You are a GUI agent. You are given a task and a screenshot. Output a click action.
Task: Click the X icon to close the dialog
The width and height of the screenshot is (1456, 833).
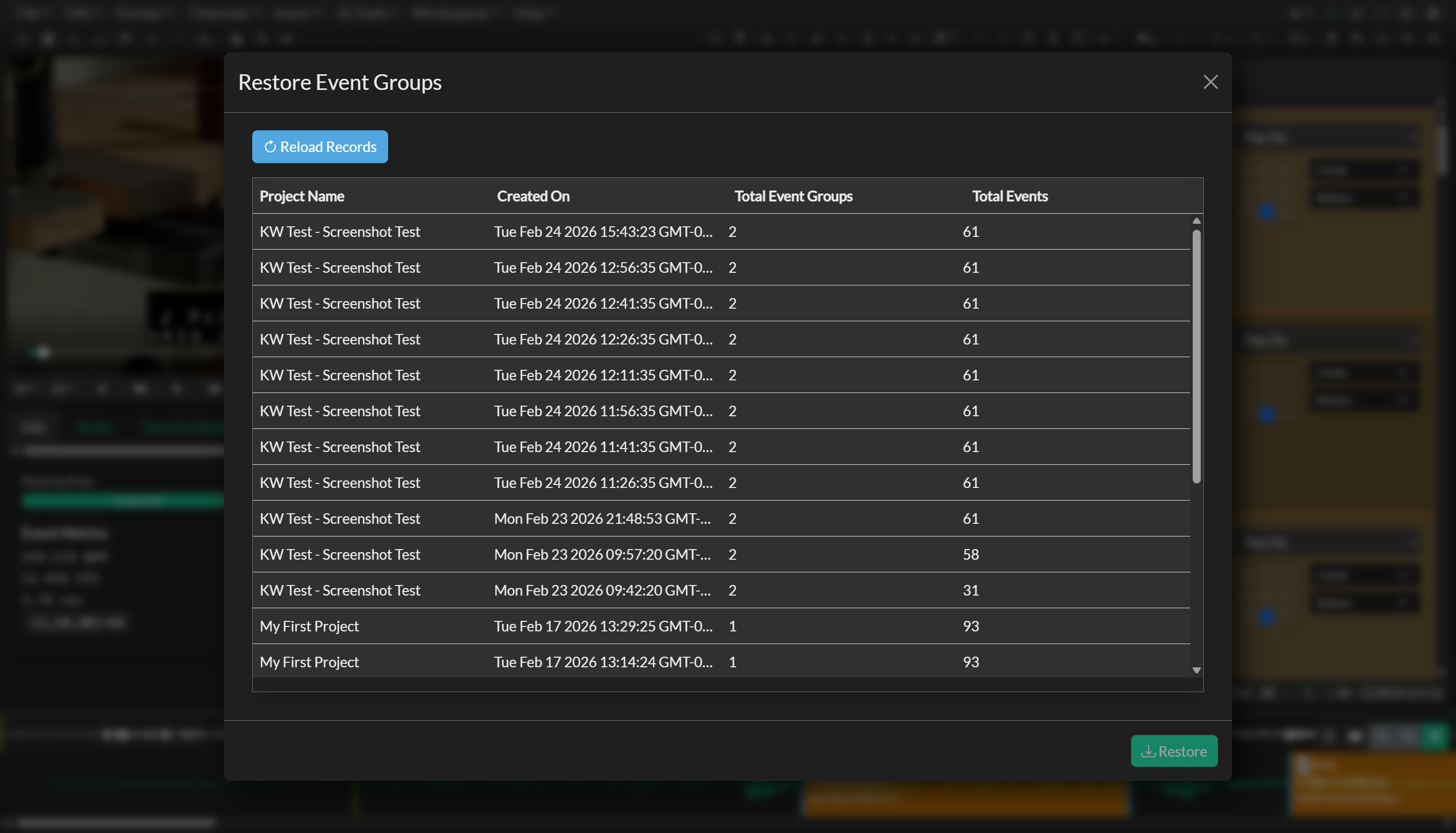pos(1210,82)
